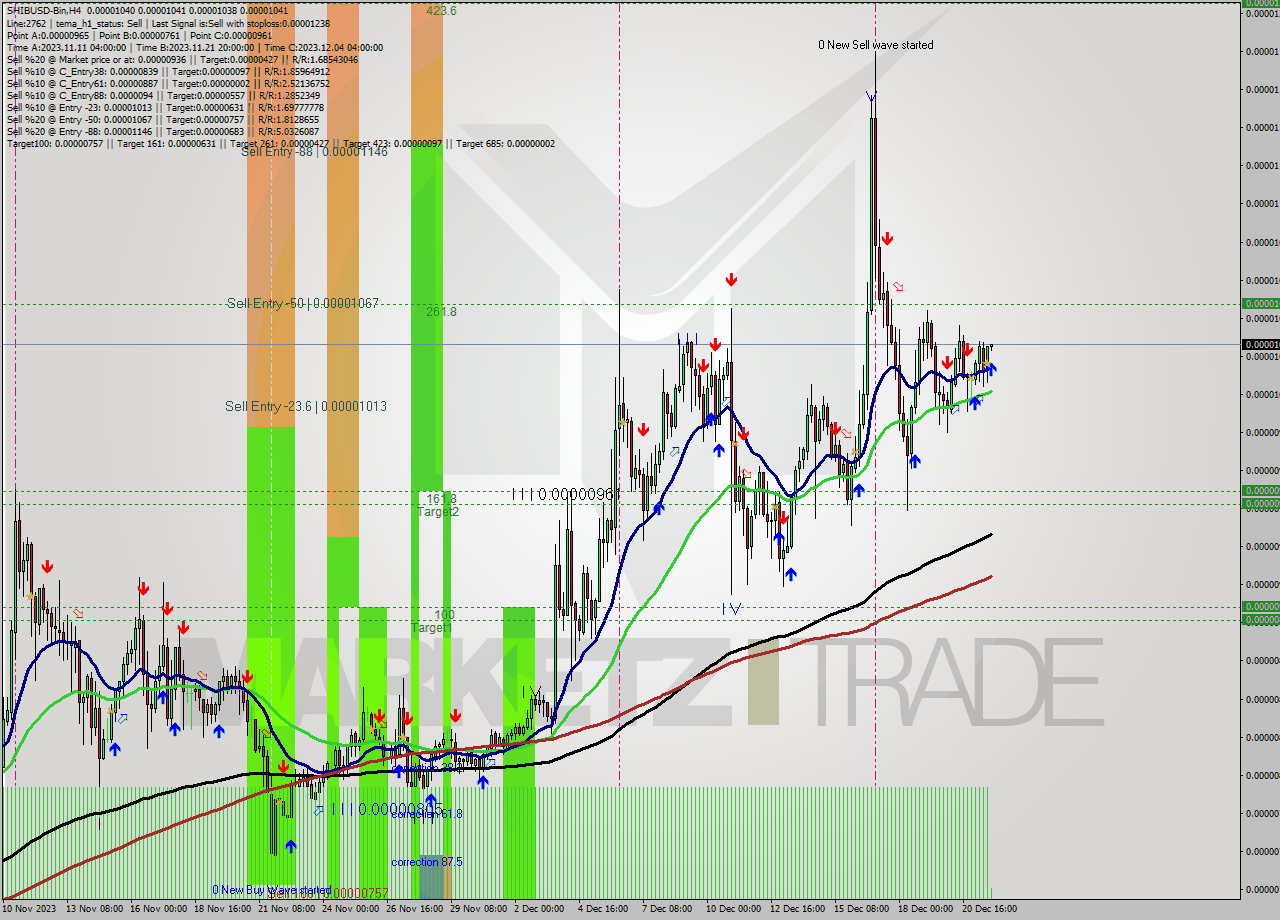The width and height of the screenshot is (1280, 920).
Task: Click the 'Sell Entry -23.6 | 0.00001013' label
Action: pyautogui.click(x=306, y=406)
